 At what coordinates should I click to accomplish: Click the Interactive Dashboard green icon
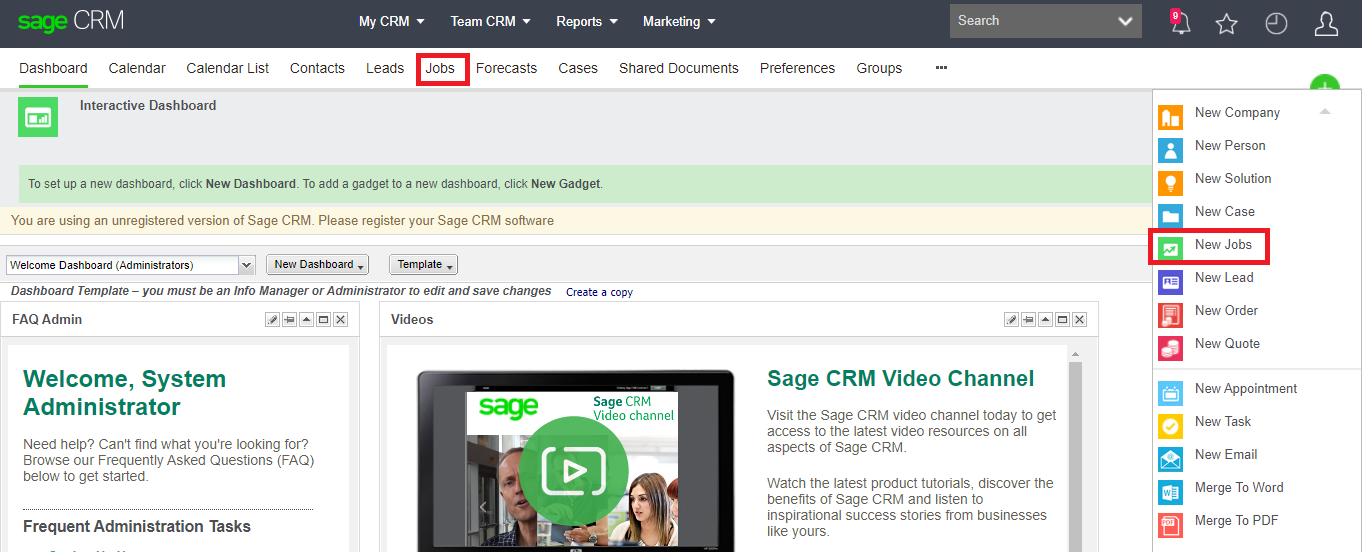38,117
